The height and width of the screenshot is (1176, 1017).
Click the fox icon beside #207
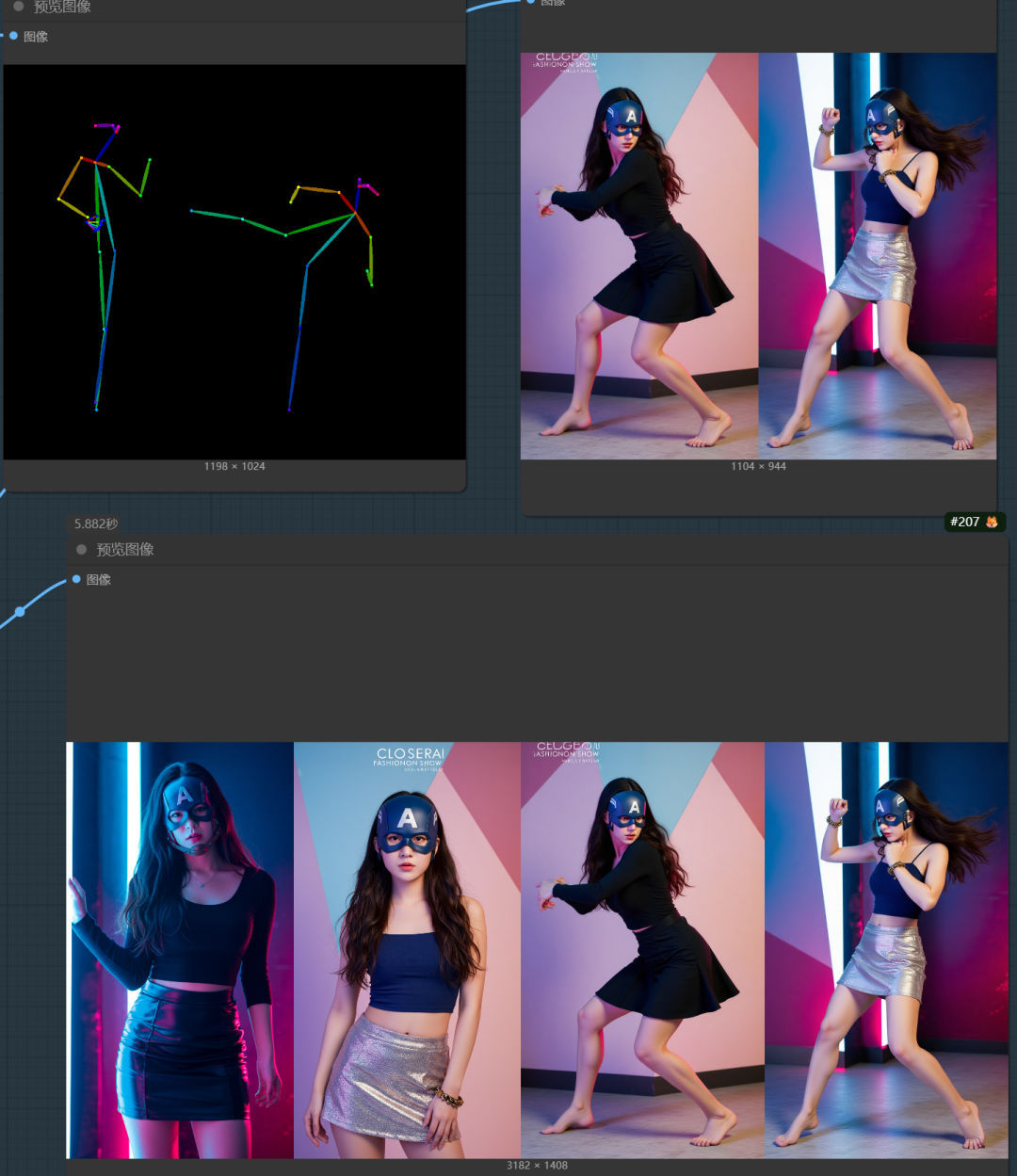pos(992,522)
